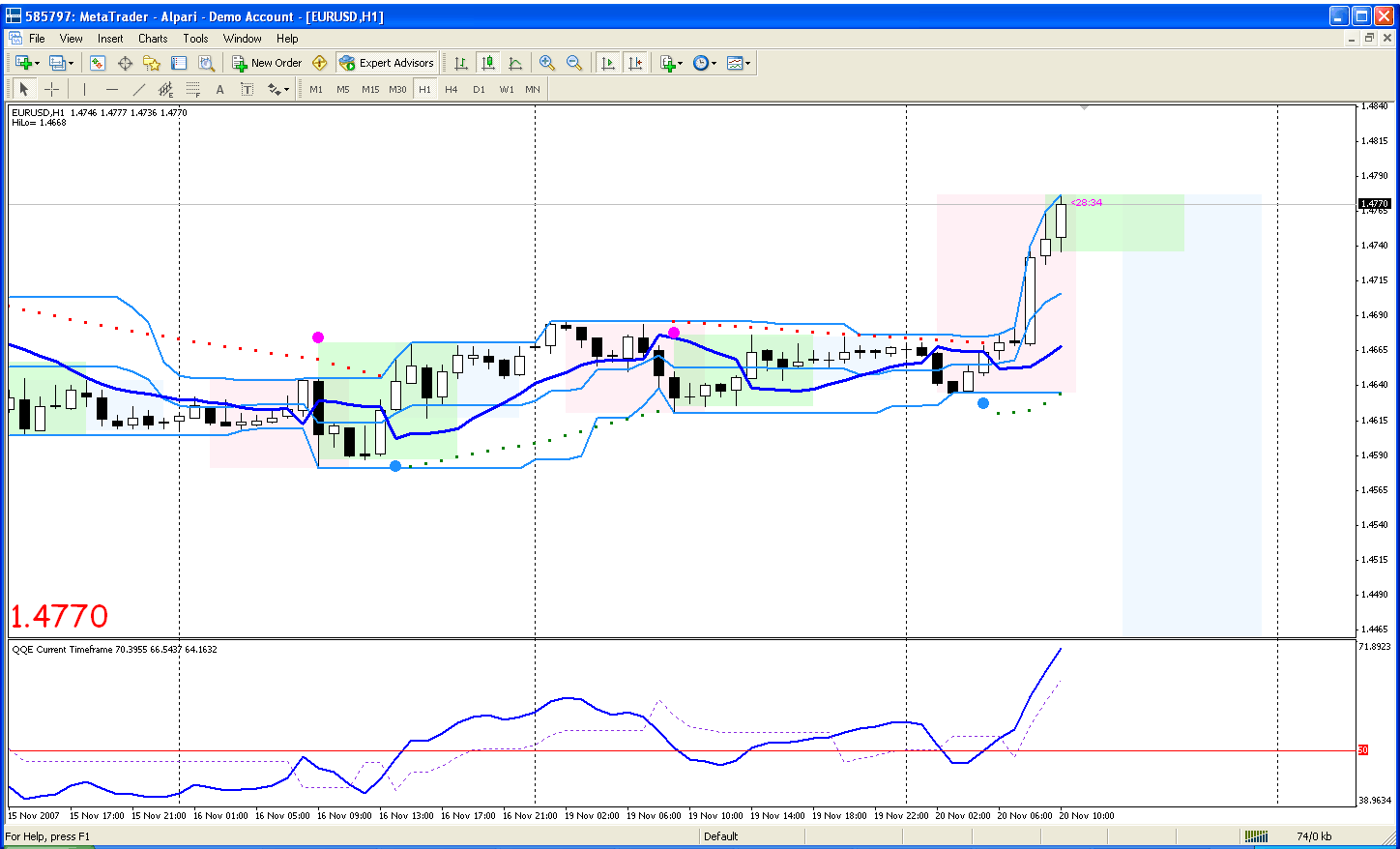The image size is (1400, 849).
Task: Toggle the Market Watch window icon
Action: click(x=98, y=63)
